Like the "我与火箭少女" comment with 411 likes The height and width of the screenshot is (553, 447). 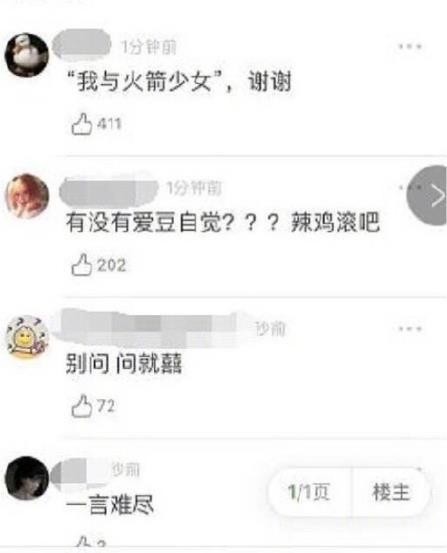tap(82, 124)
